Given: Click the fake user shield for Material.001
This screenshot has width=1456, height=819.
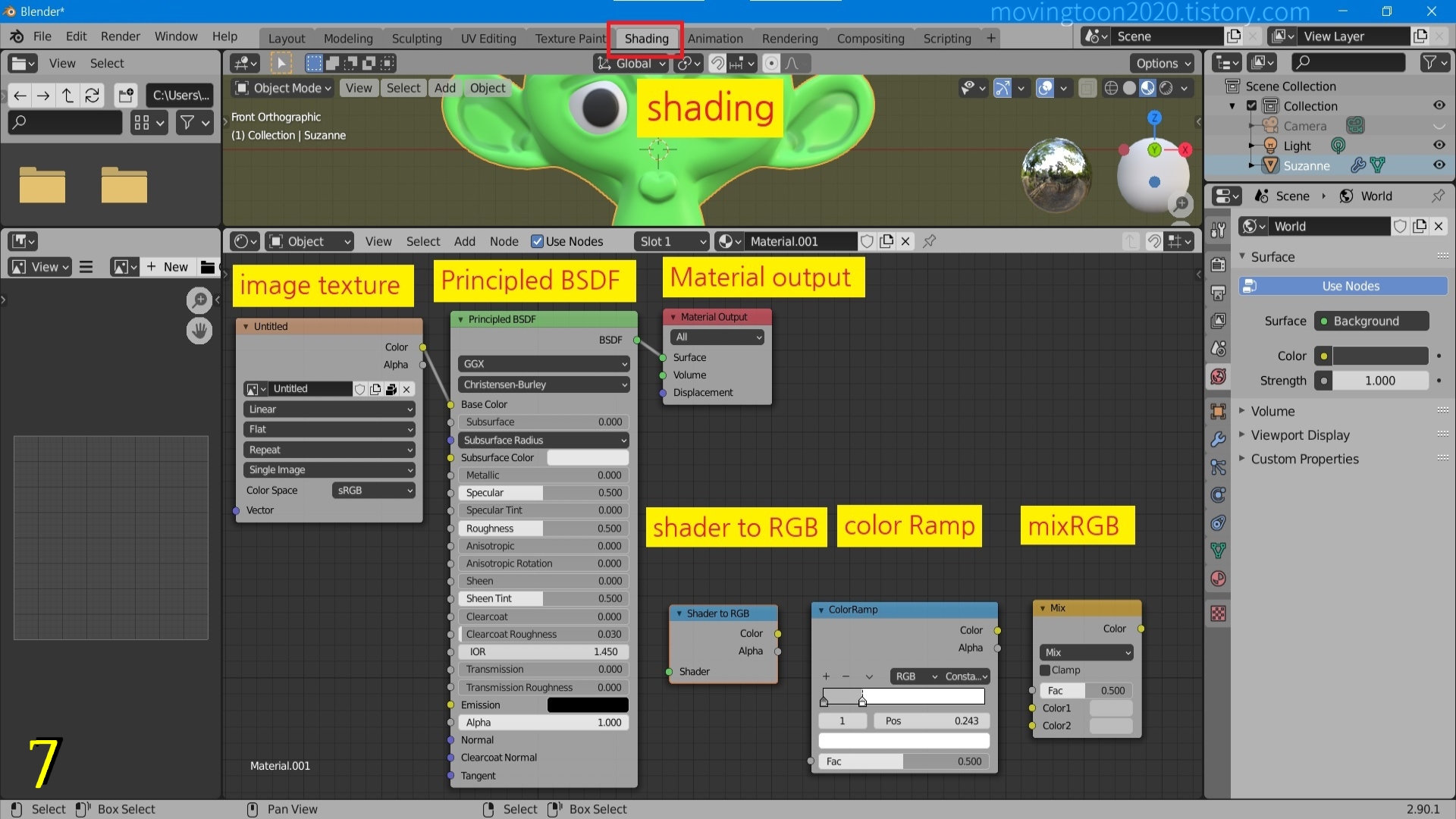Looking at the screenshot, I should 867,241.
